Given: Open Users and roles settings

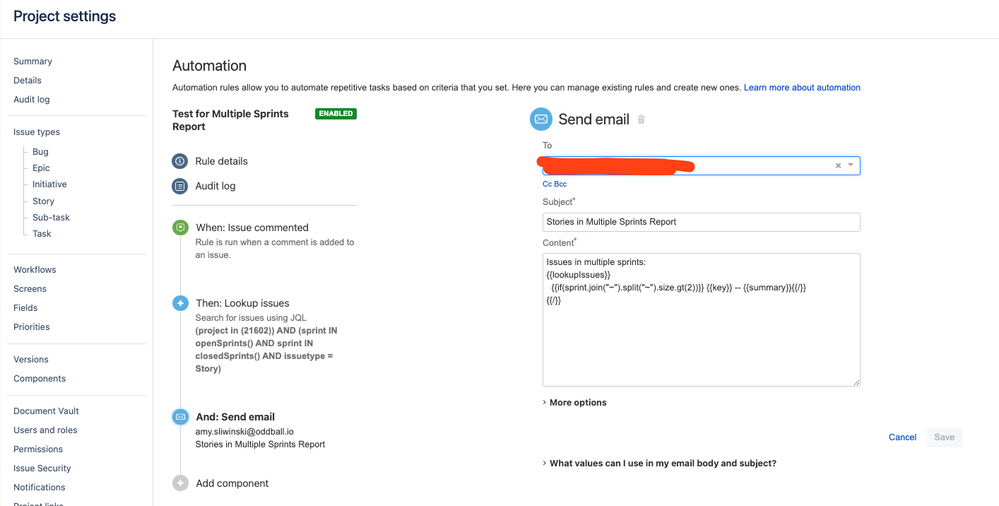Looking at the screenshot, I should [45, 430].
